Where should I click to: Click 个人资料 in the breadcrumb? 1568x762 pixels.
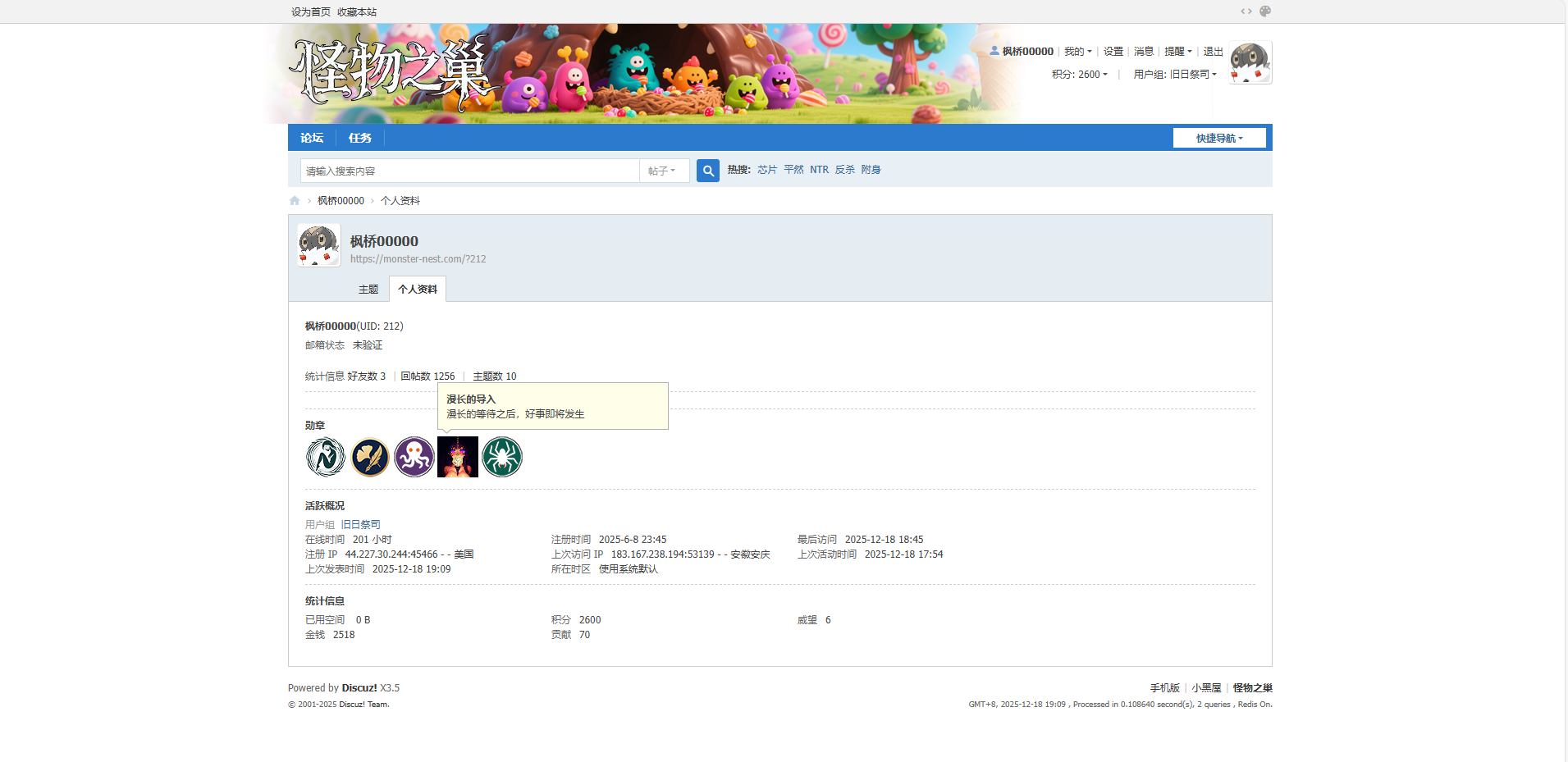[400, 201]
